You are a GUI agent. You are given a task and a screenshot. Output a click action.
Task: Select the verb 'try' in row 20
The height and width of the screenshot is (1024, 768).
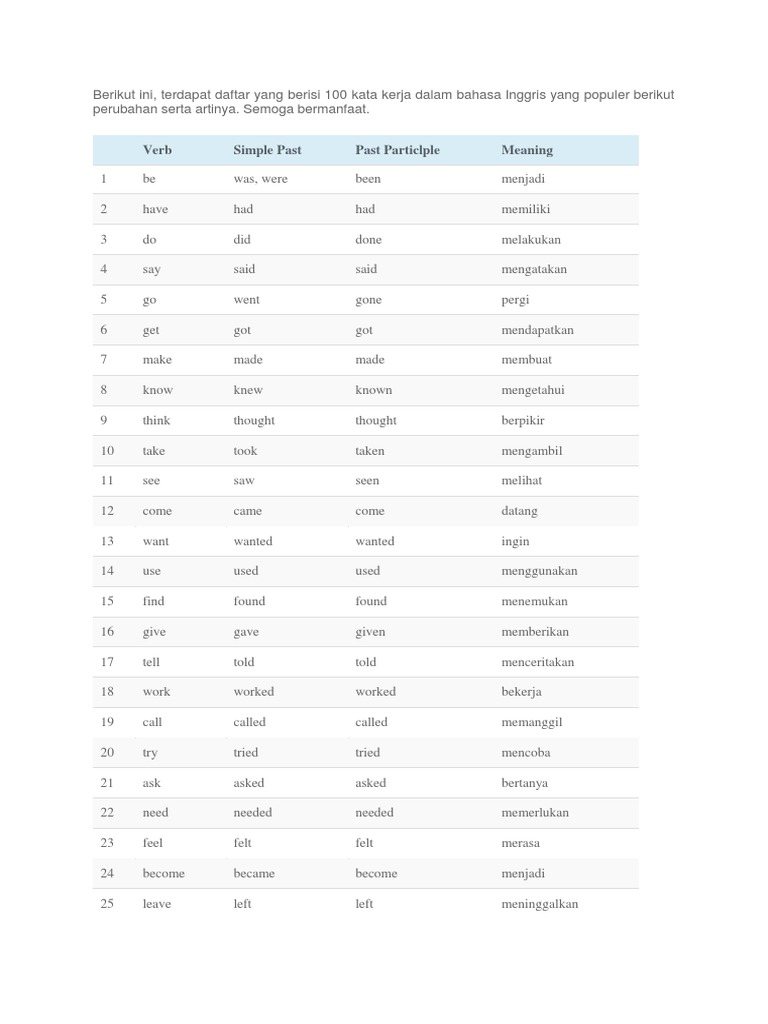150,752
